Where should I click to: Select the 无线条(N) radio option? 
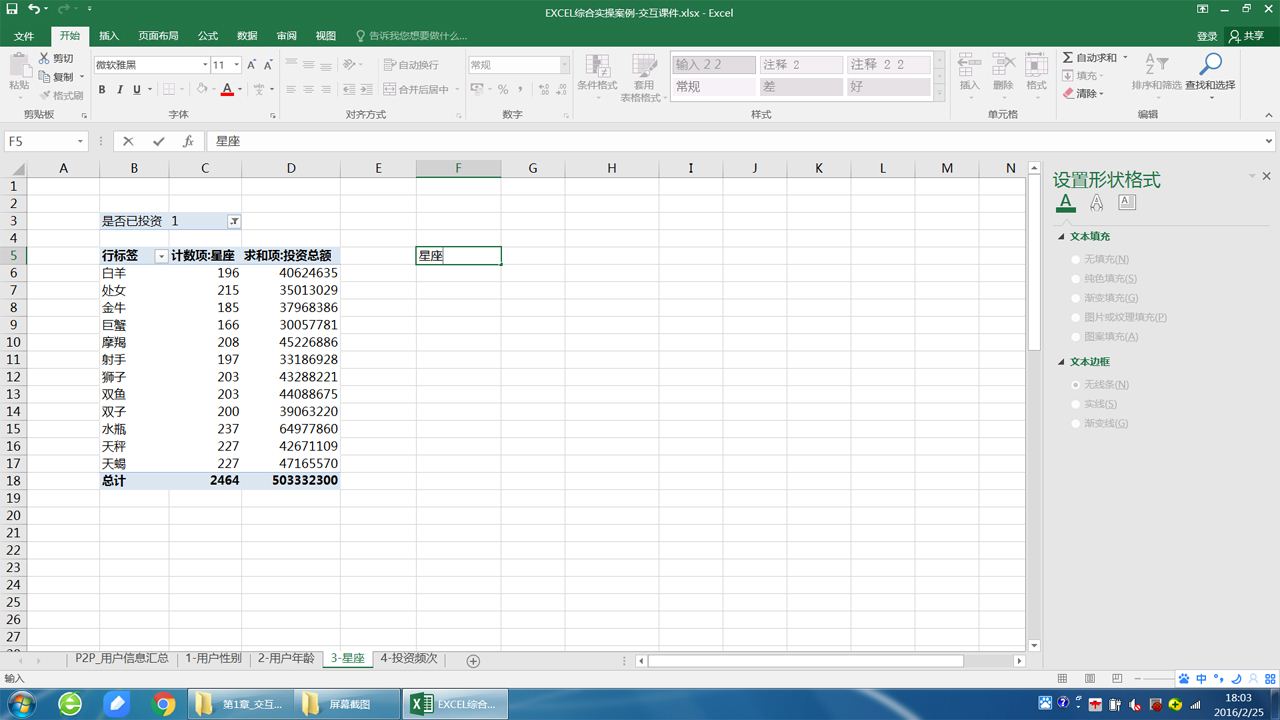pyautogui.click(x=1076, y=385)
